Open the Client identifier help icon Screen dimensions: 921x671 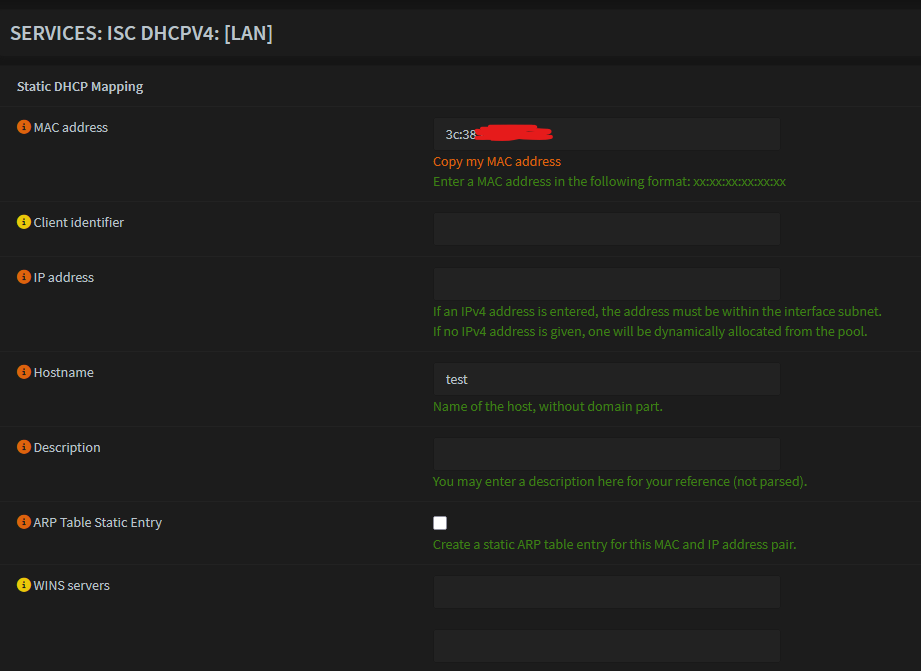[23, 222]
